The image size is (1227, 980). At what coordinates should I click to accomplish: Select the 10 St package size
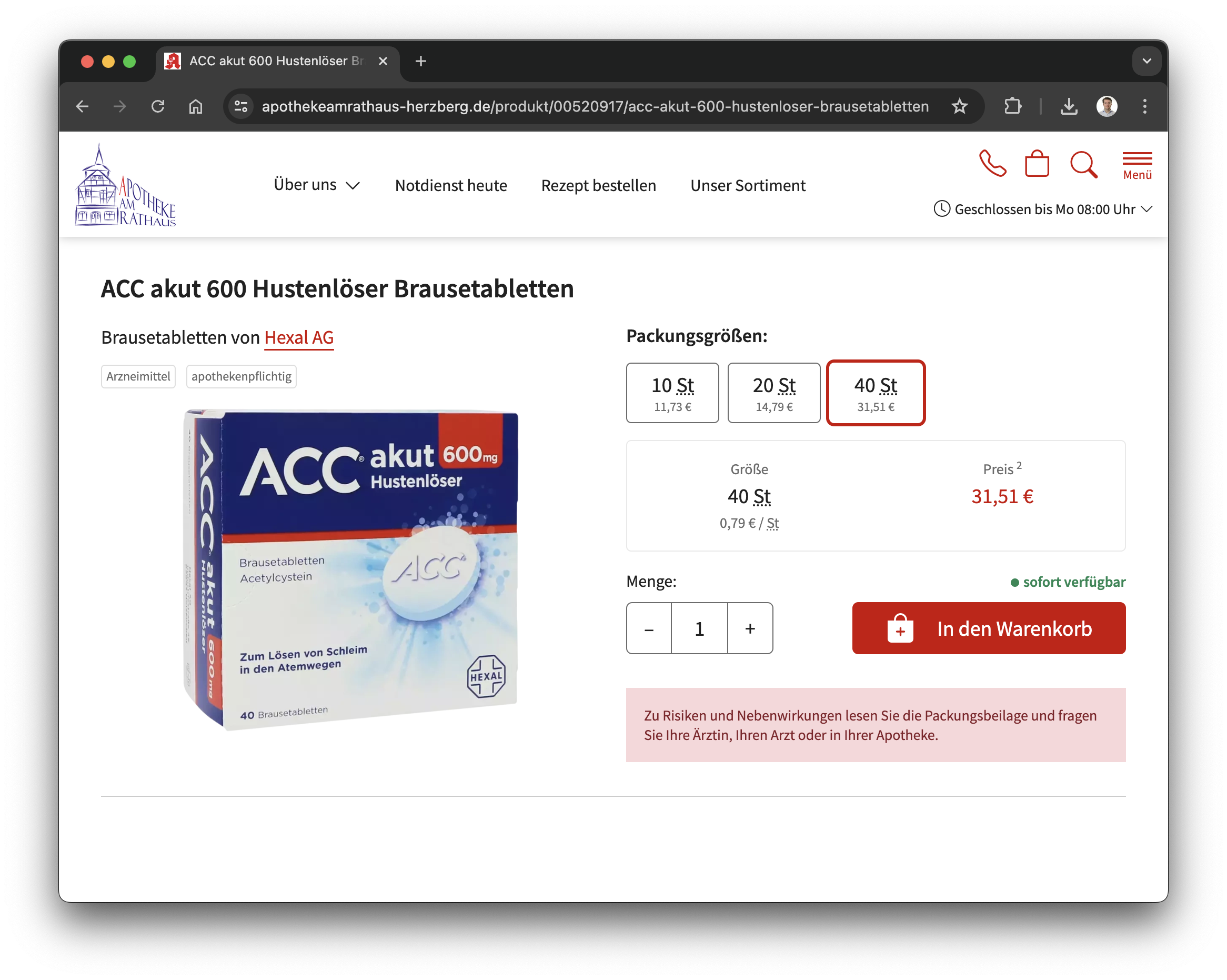pyautogui.click(x=672, y=393)
